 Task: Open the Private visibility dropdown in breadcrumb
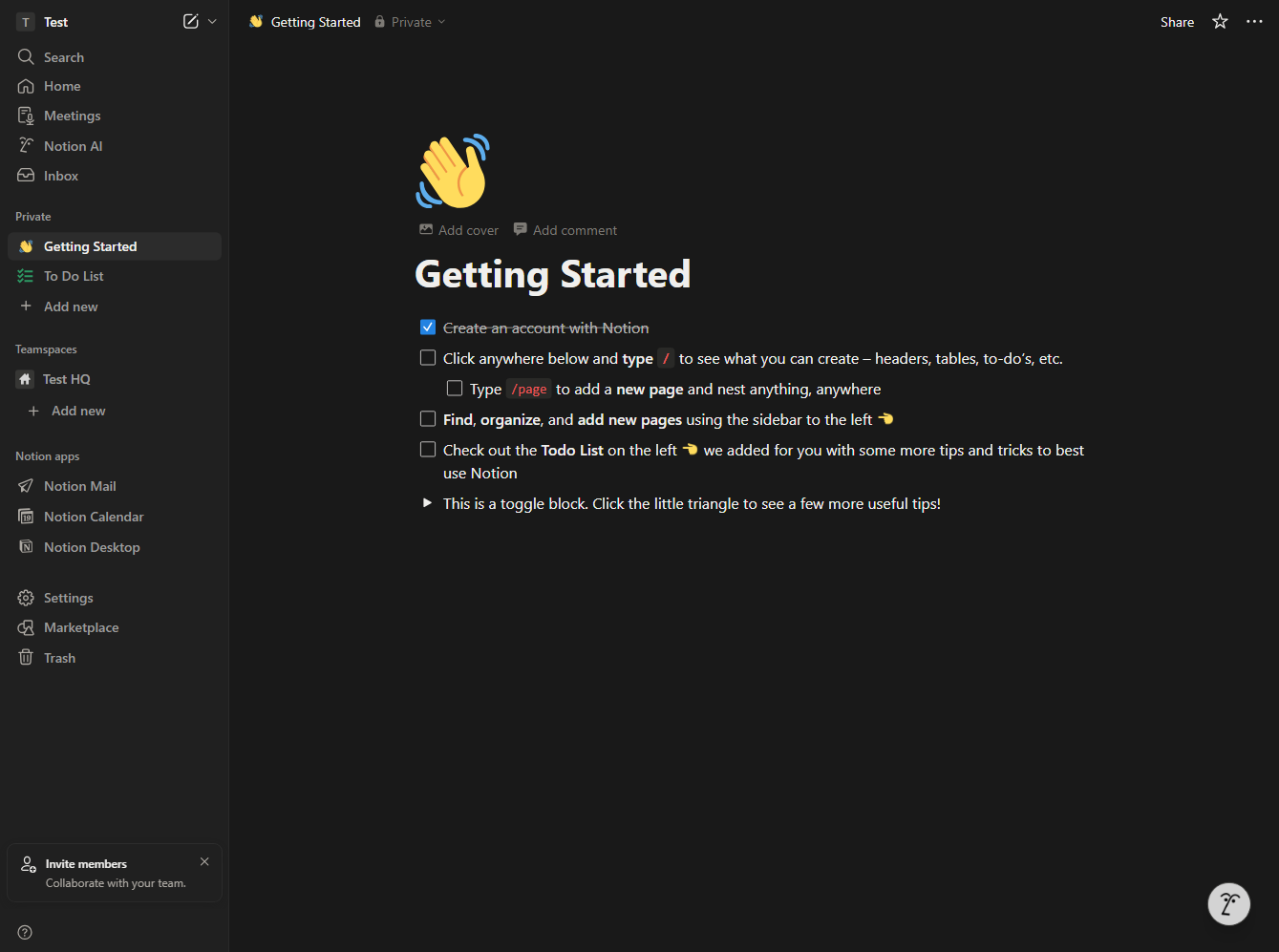[411, 22]
